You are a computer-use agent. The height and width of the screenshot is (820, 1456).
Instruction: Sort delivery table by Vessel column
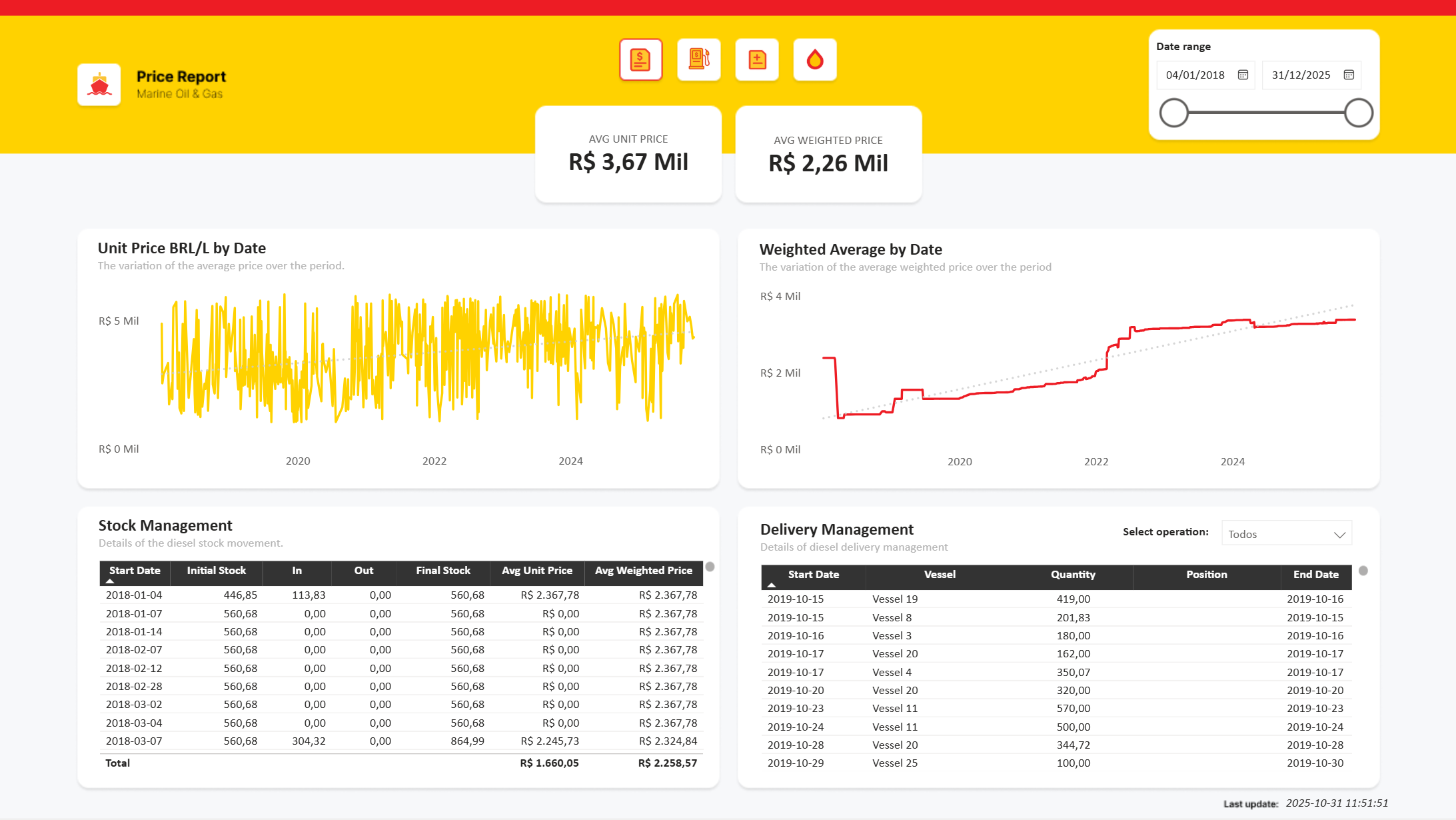click(940, 575)
